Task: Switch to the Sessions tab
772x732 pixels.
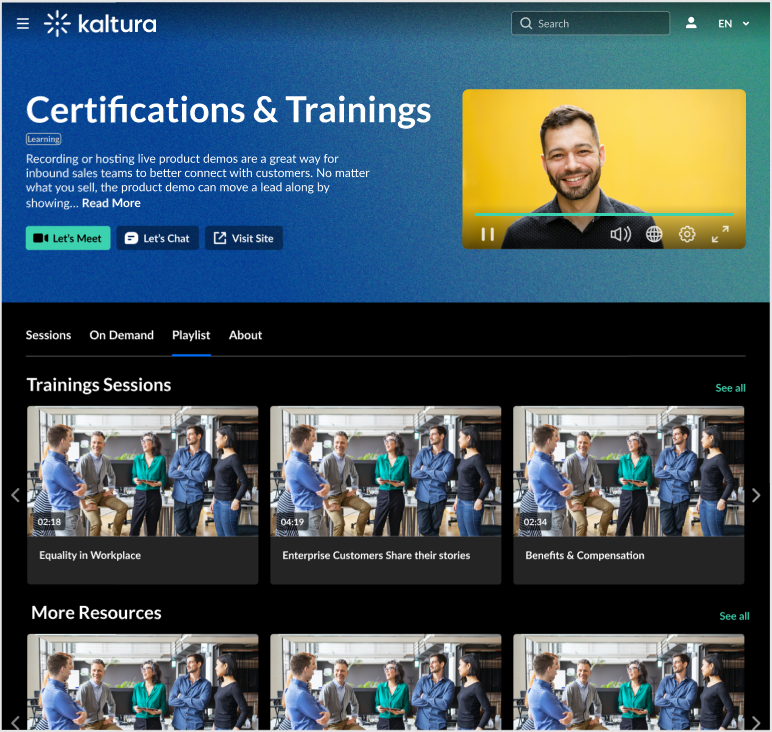Action: [48, 335]
